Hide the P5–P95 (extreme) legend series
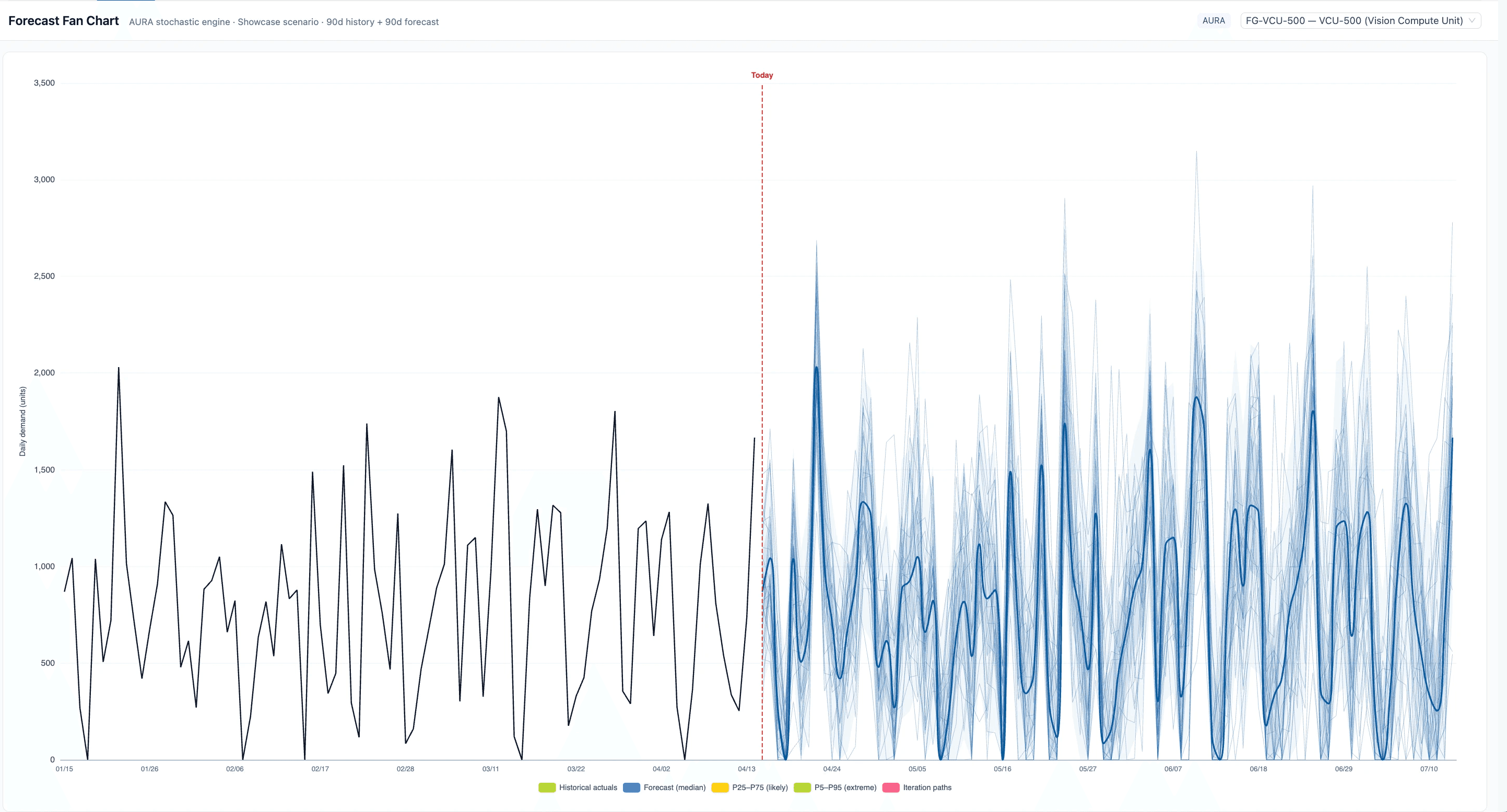 click(845, 787)
